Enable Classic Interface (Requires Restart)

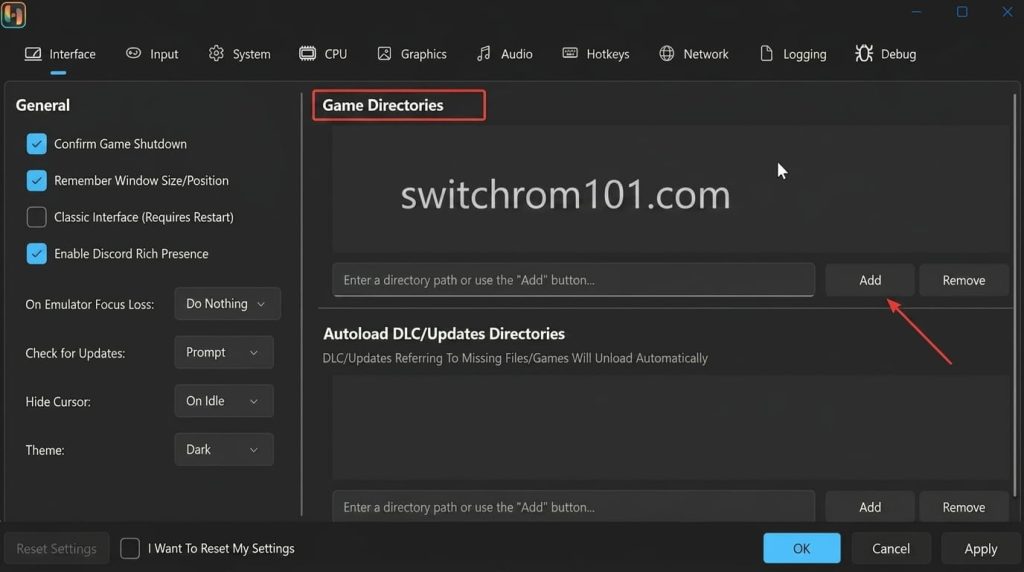tap(37, 217)
